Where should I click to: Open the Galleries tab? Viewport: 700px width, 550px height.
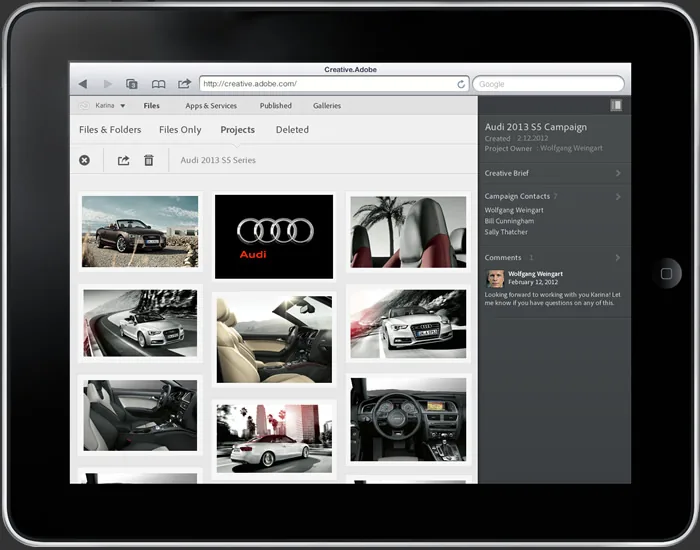click(327, 106)
